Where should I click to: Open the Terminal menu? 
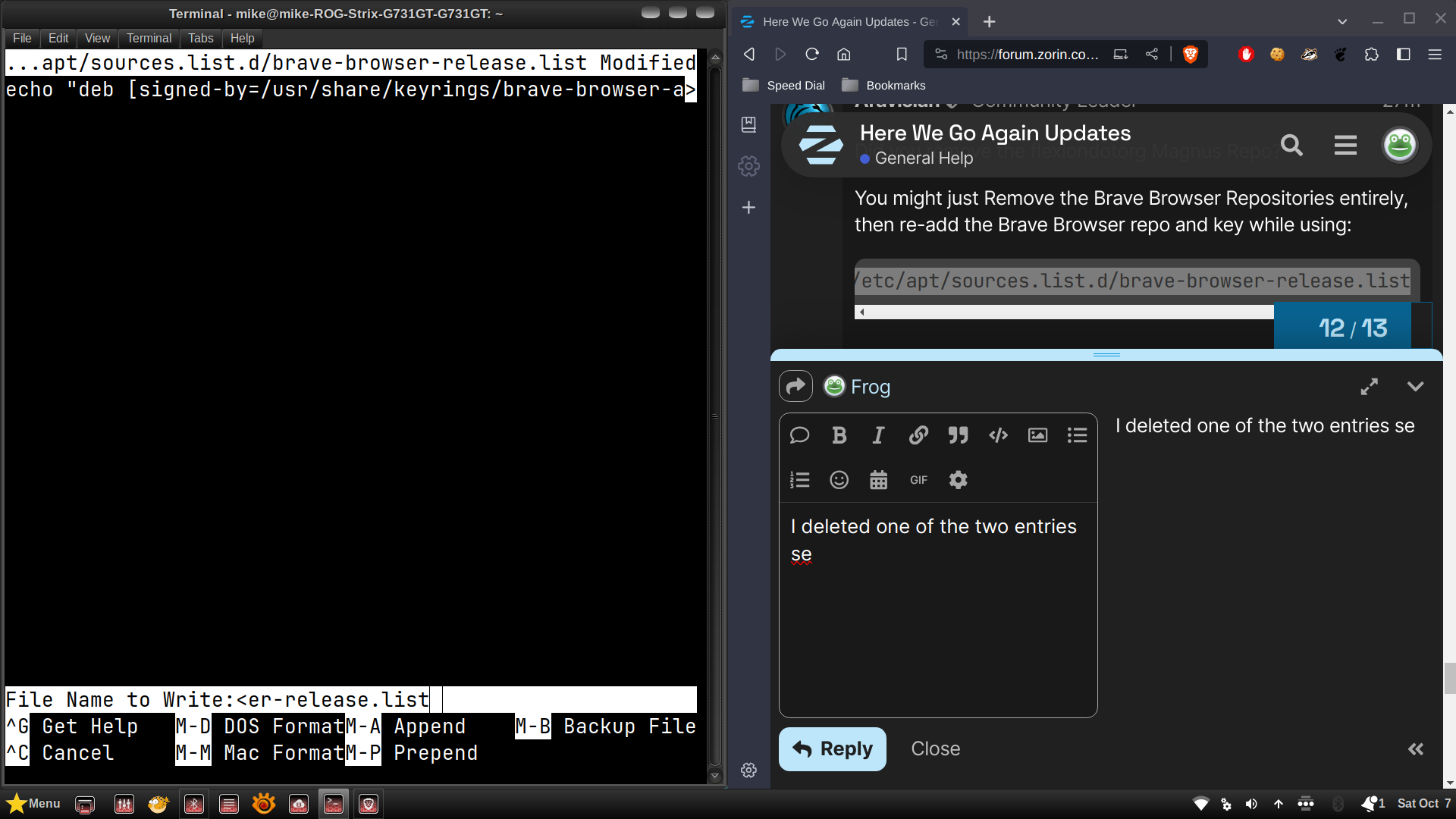[149, 38]
